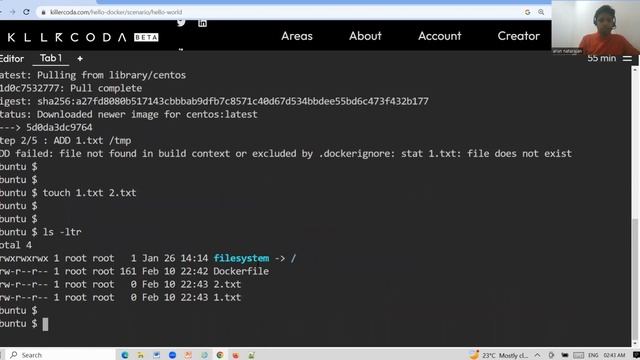640x360 pixels.
Task: Expand the system tray hidden icons chevron
Action: click(537, 355)
